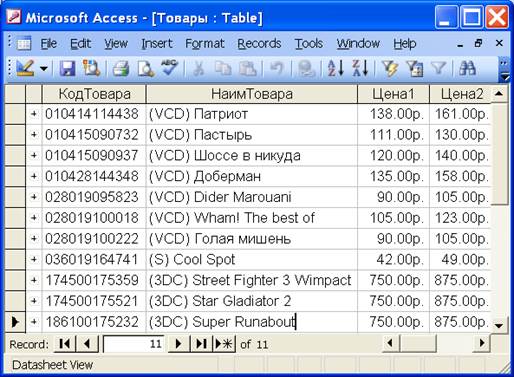Expand subdatasheet for row 186100175232

point(34,322)
